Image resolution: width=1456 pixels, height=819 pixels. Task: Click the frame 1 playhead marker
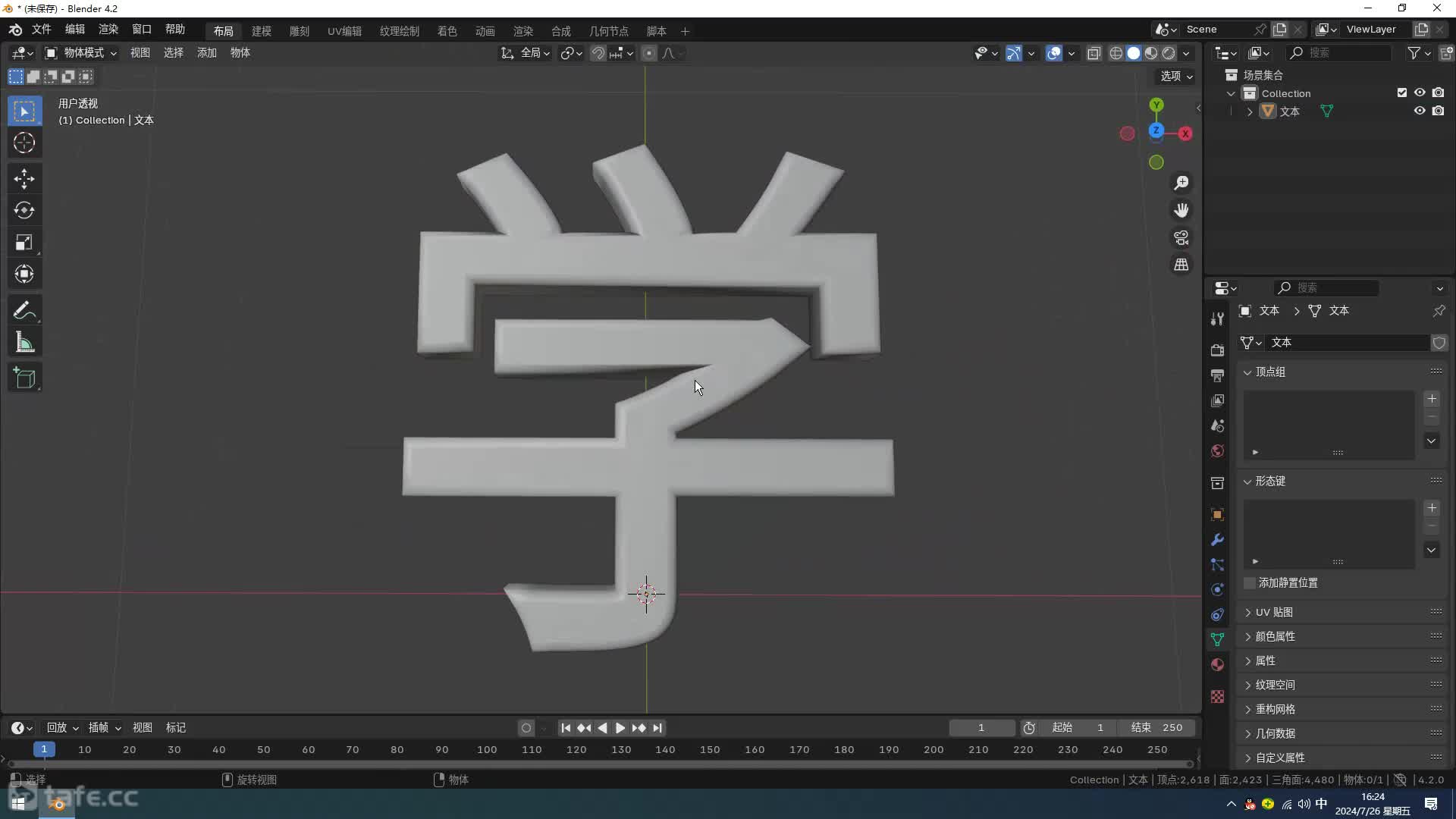(44, 749)
